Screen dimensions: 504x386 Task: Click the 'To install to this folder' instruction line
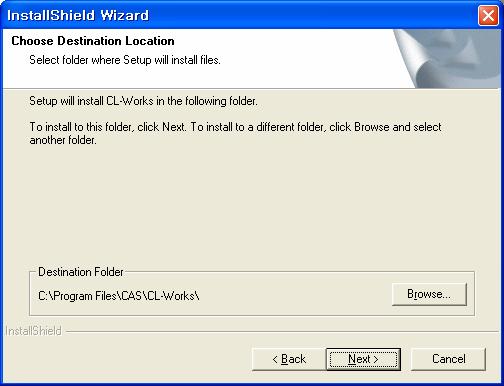[235, 127]
